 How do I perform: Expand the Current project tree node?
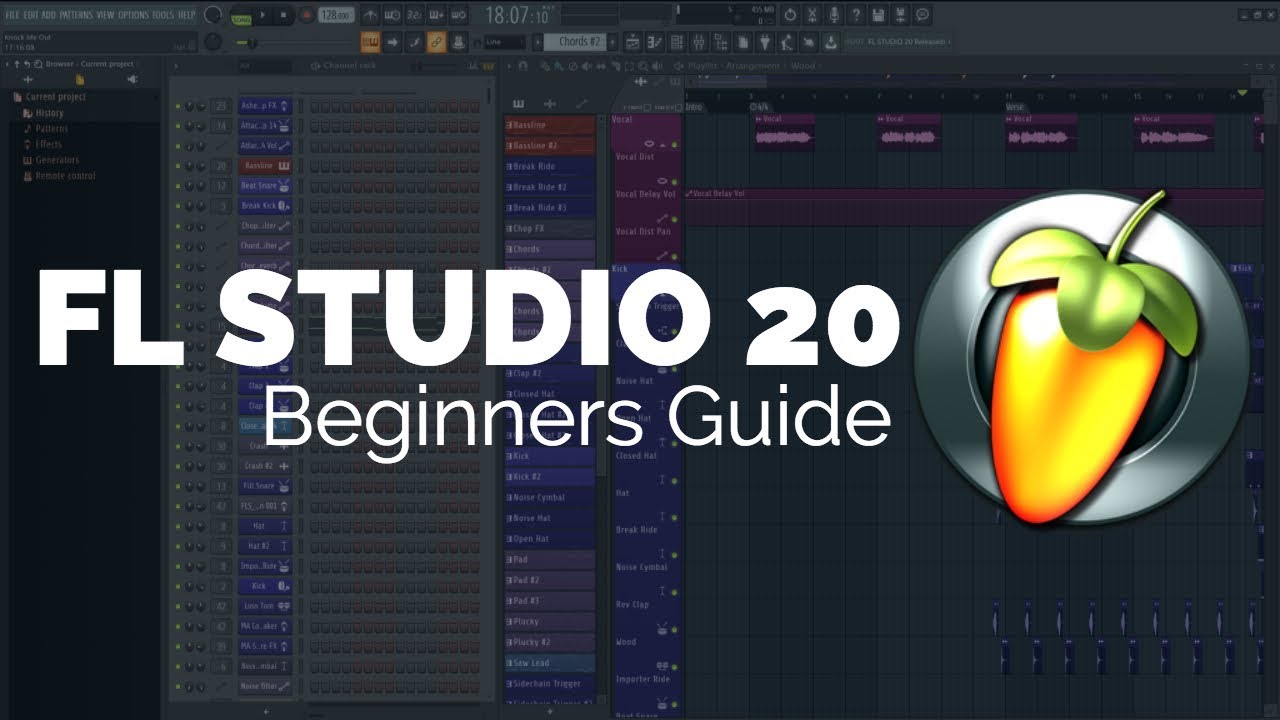50,97
